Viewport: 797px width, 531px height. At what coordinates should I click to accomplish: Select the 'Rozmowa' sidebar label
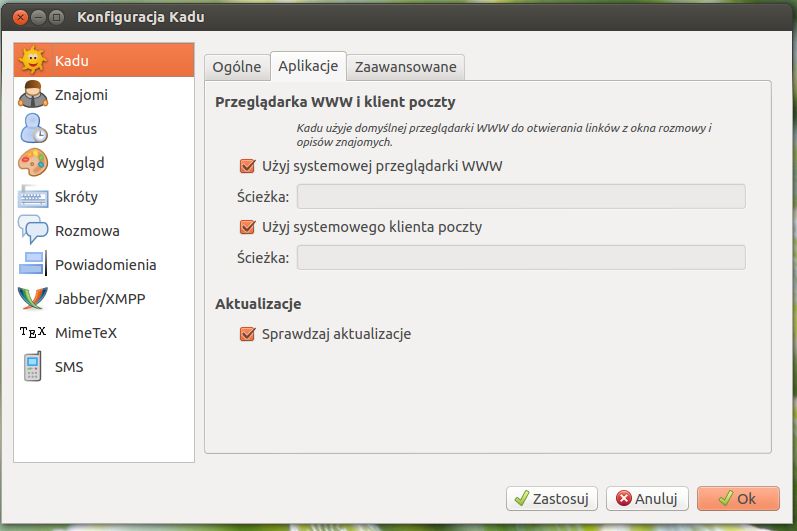click(87, 231)
